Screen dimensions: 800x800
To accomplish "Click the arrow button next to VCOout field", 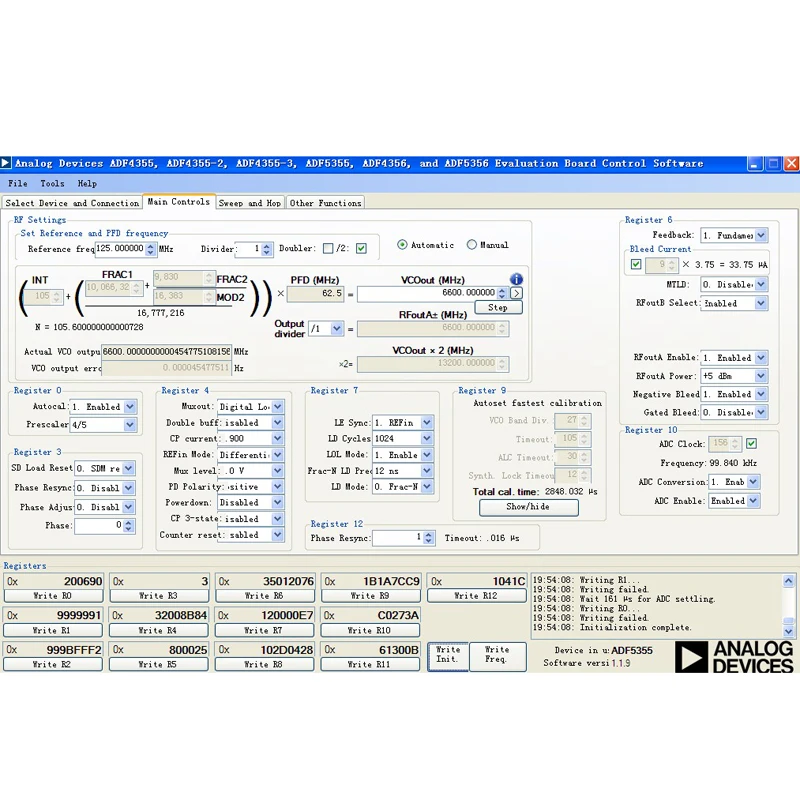I will pos(516,293).
